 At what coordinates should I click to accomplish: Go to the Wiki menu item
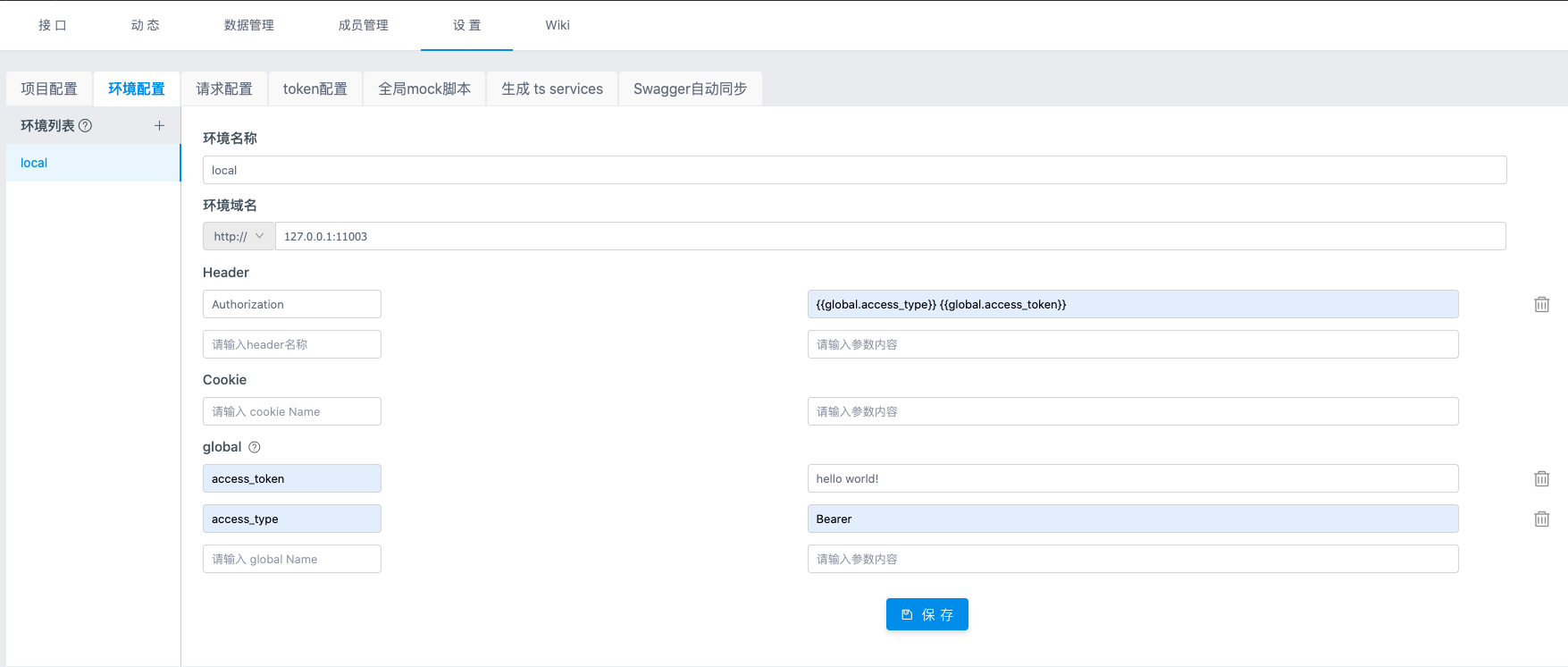(x=558, y=25)
